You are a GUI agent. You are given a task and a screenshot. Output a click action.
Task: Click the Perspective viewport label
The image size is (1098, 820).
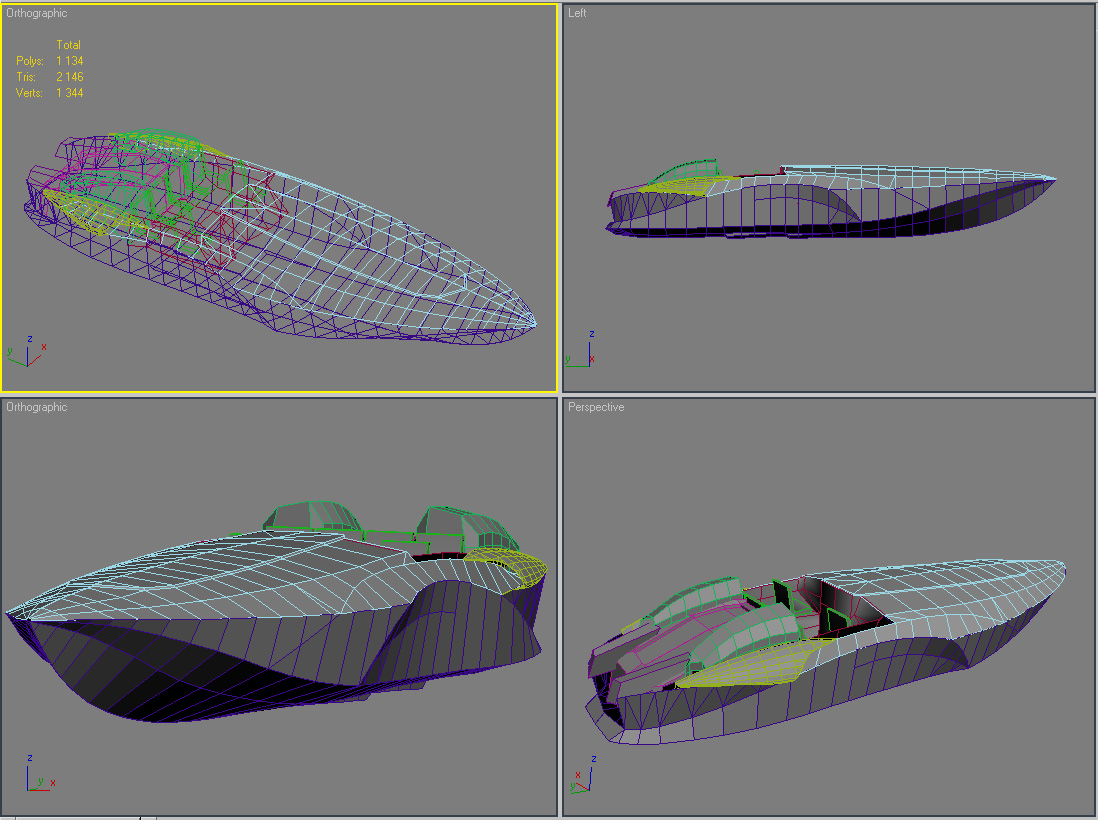596,407
